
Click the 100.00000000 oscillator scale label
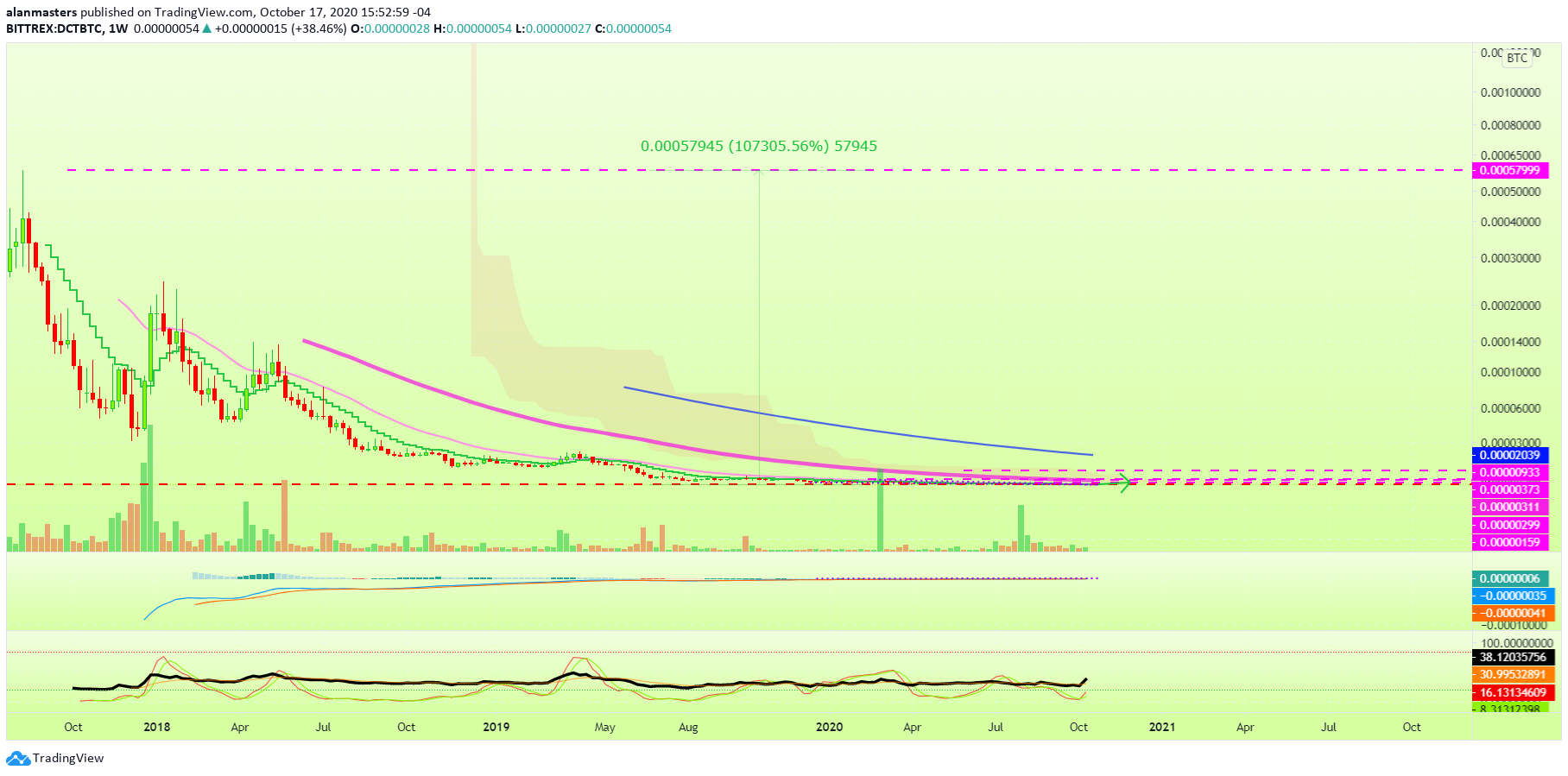point(1516,643)
